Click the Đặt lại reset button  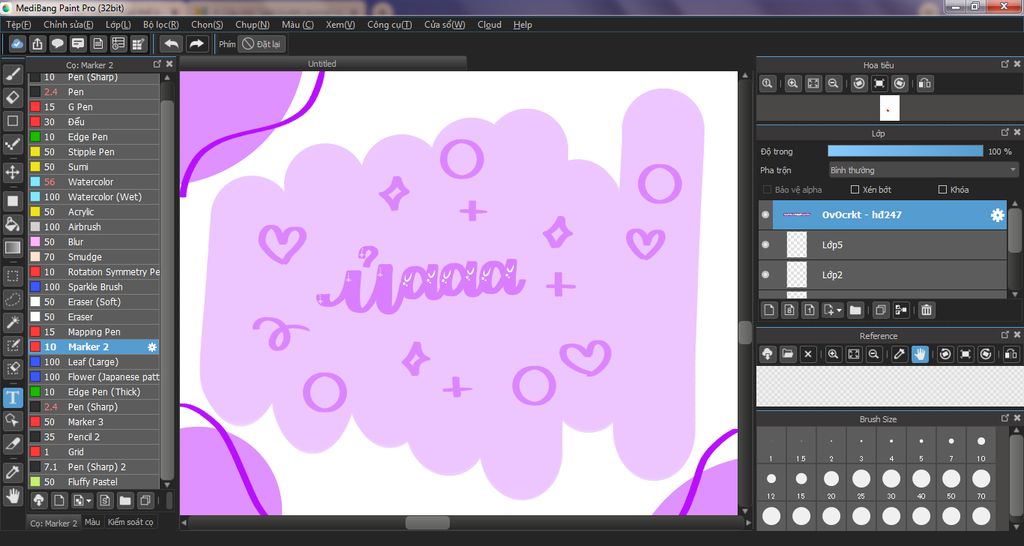(x=261, y=44)
